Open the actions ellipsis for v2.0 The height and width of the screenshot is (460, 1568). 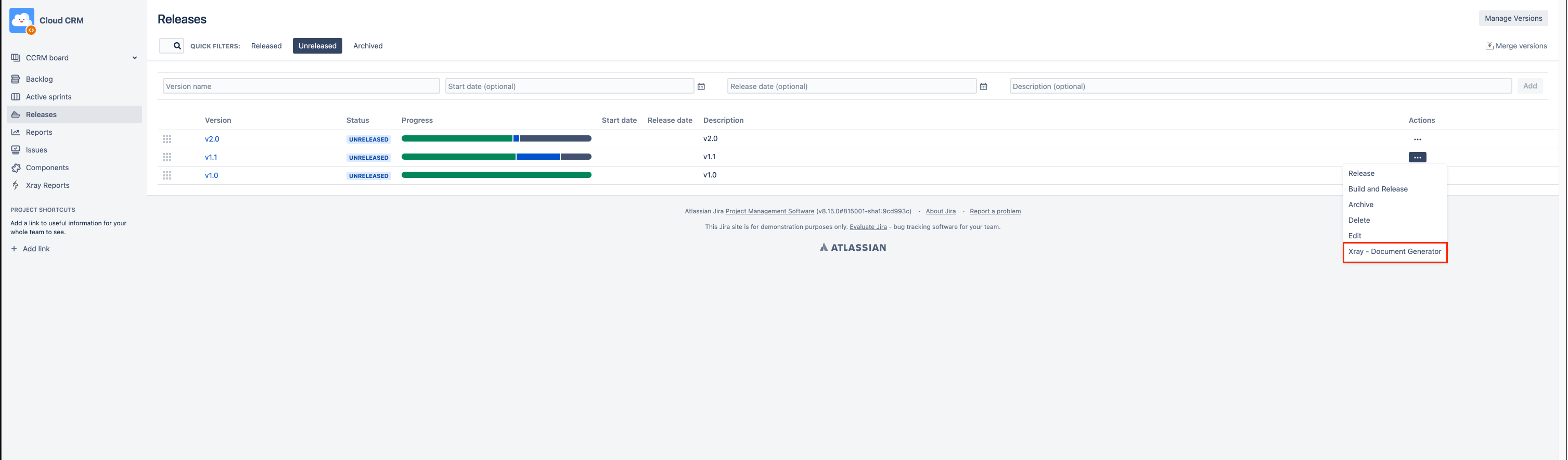[x=1418, y=139]
